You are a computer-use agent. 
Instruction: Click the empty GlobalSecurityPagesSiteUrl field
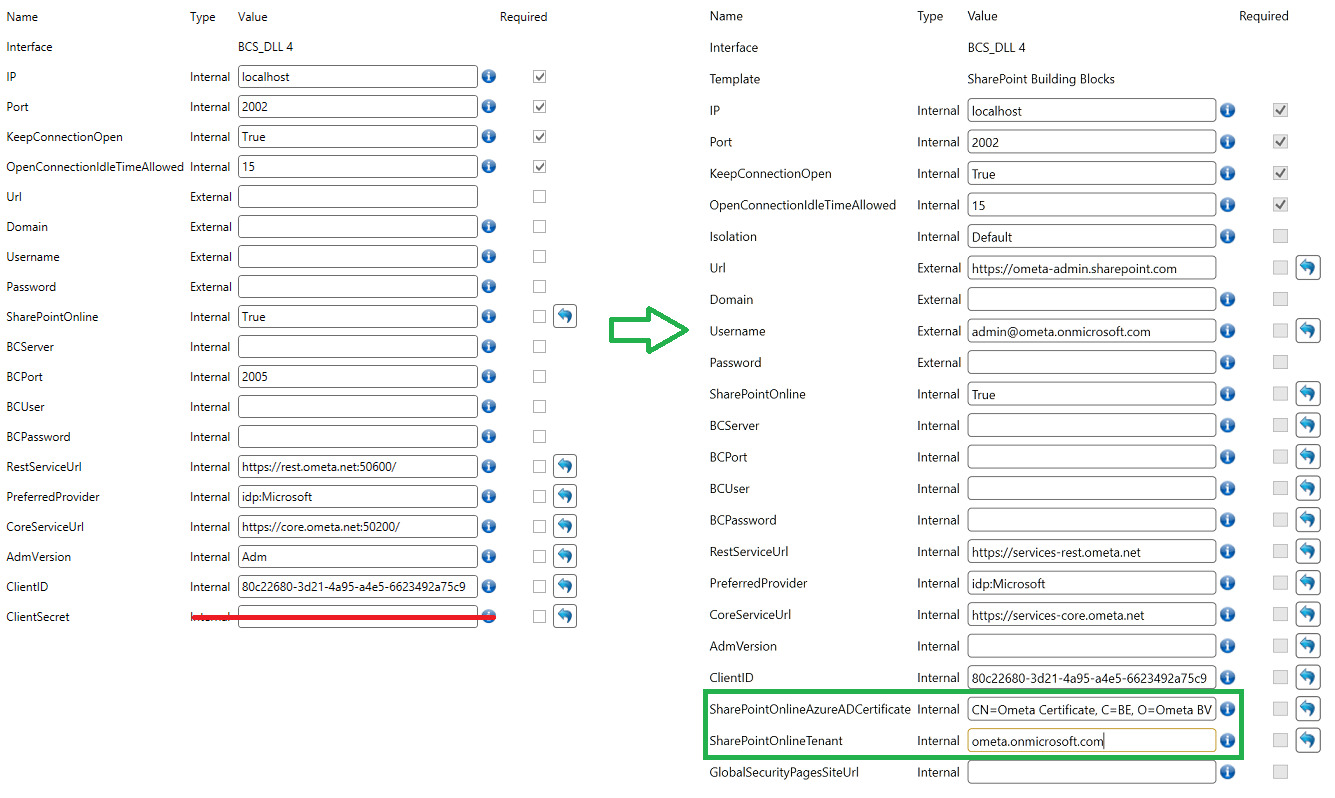click(x=1091, y=772)
